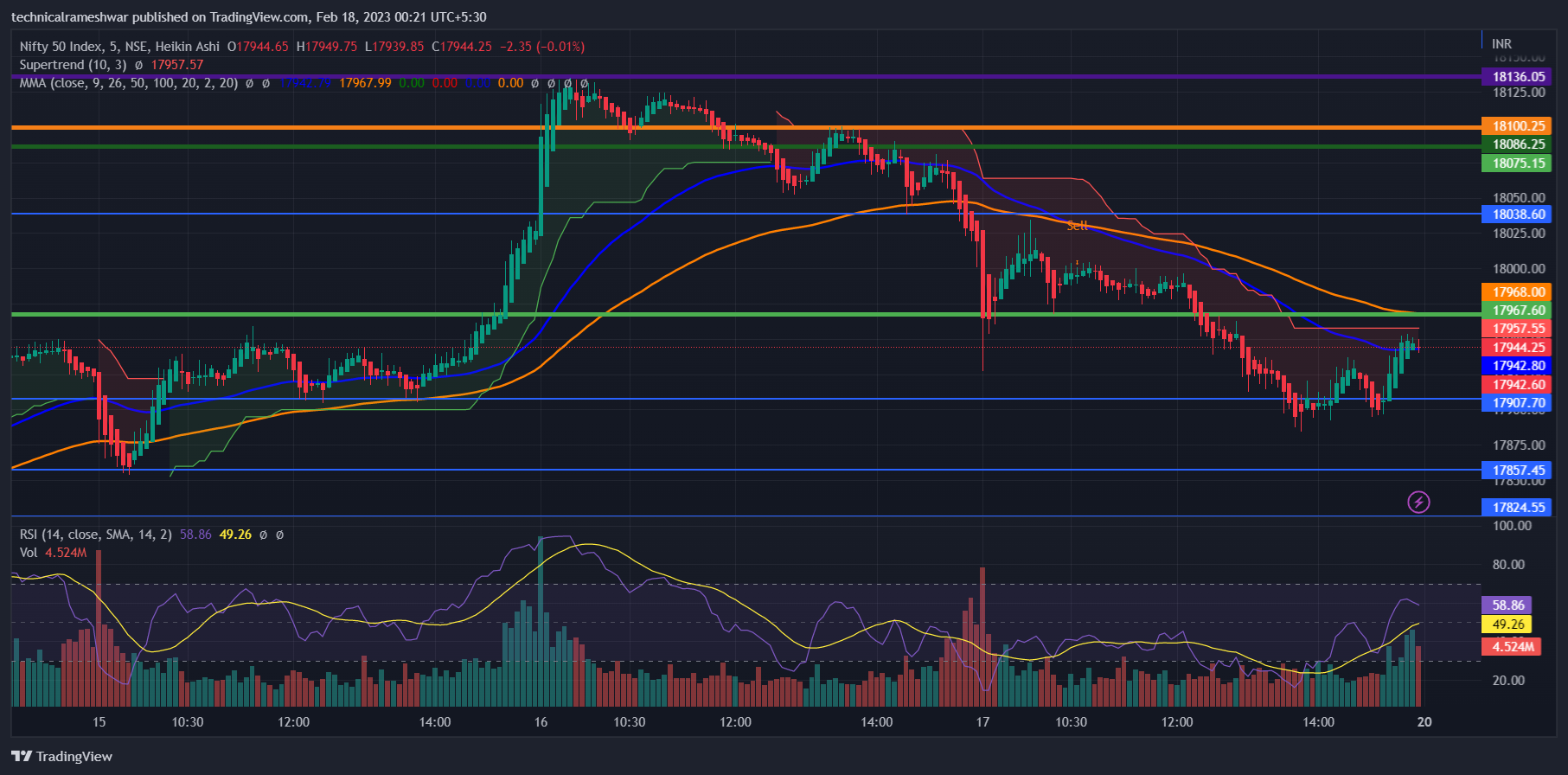This screenshot has width=1568, height=775.
Task: Click the date label 15 on time axis
Action: (99, 722)
